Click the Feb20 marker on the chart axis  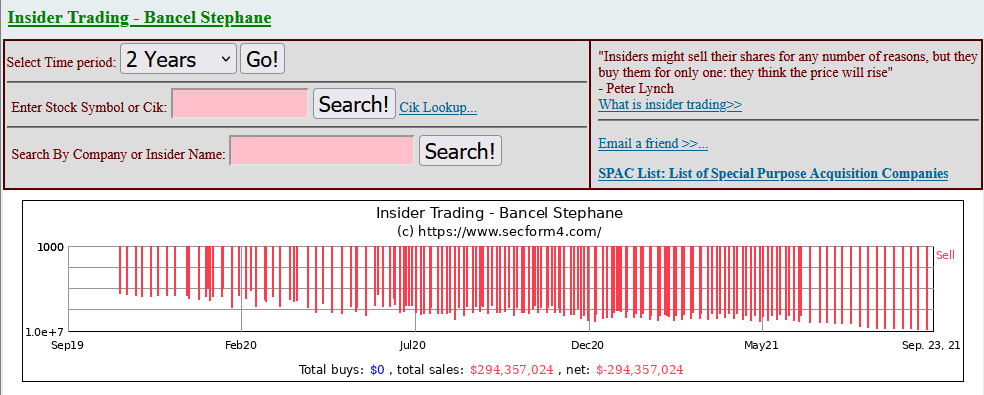click(x=241, y=345)
